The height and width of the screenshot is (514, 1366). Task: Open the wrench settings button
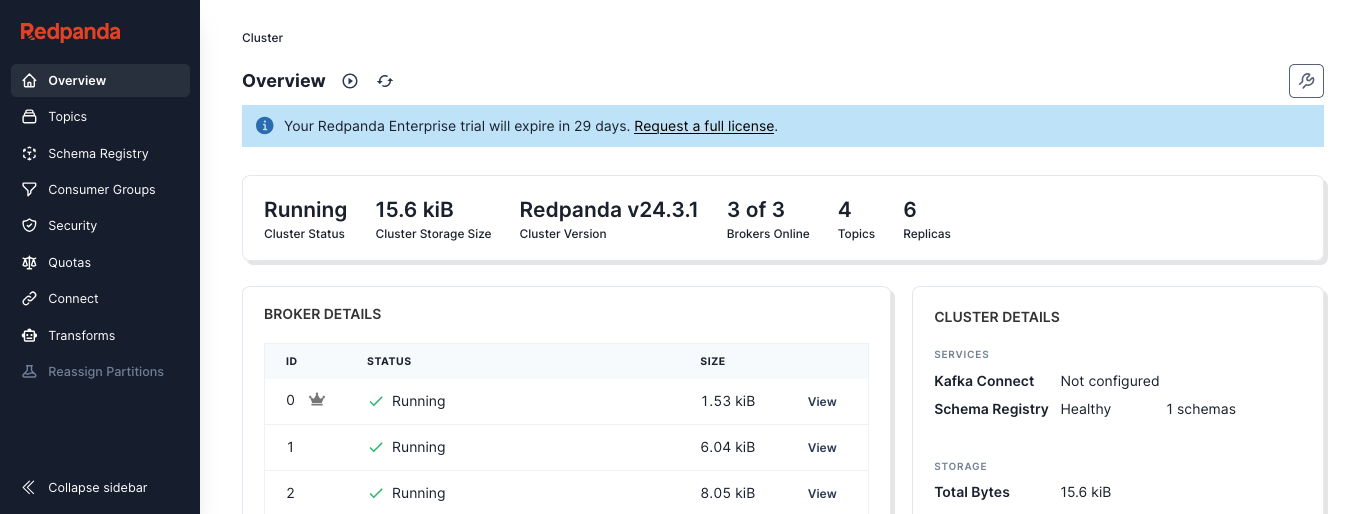(x=1306, y=81)
